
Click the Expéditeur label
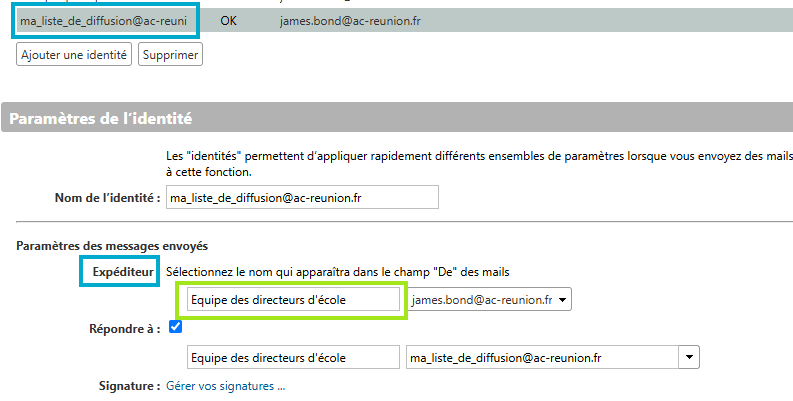click(119, 271)
